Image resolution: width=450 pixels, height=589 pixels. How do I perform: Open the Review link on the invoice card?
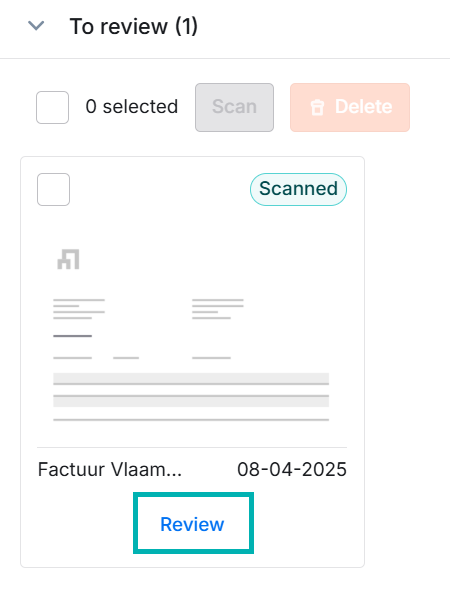(192, 524)
